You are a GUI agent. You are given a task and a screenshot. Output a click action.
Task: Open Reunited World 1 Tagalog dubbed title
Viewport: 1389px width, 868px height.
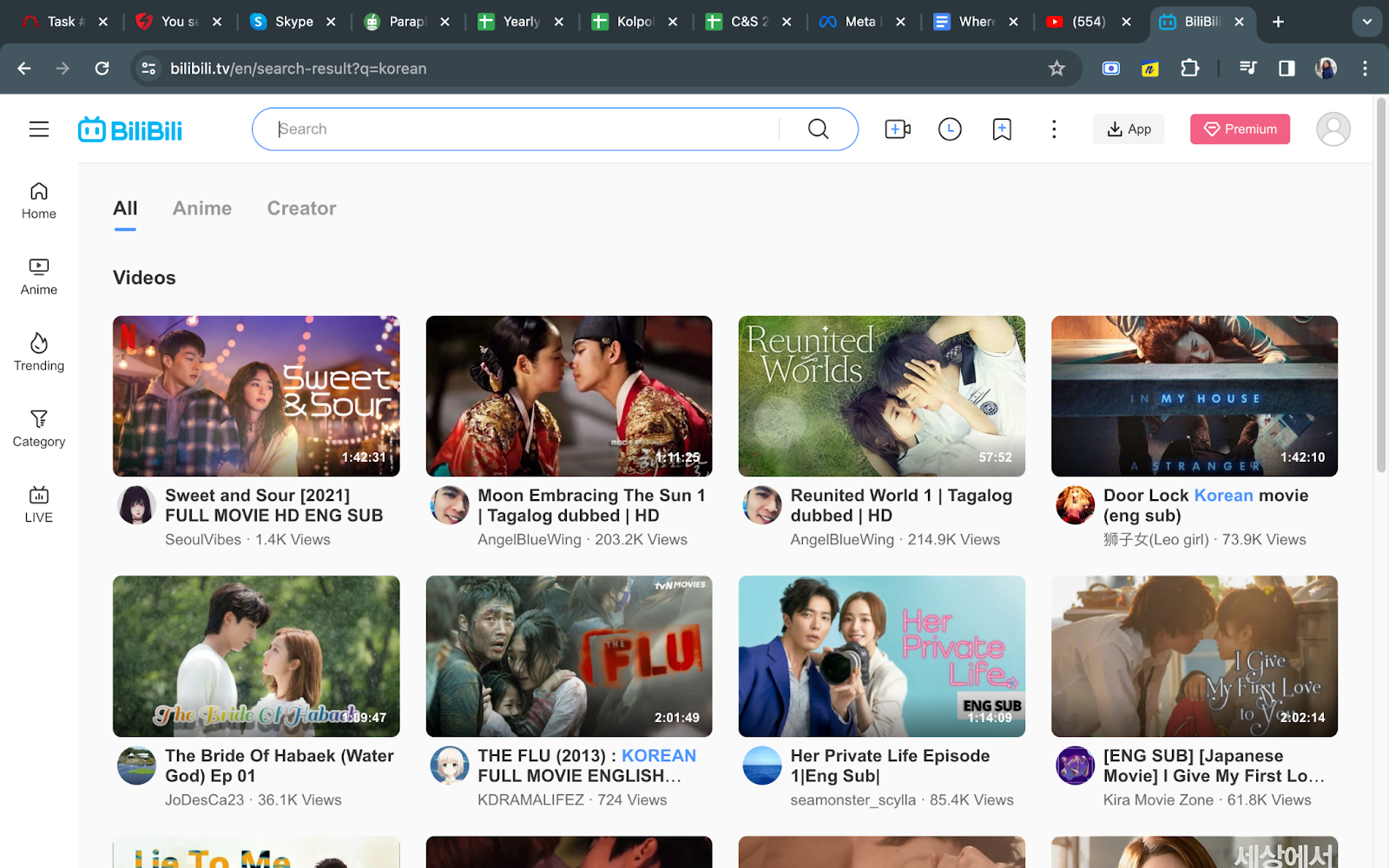901,505
